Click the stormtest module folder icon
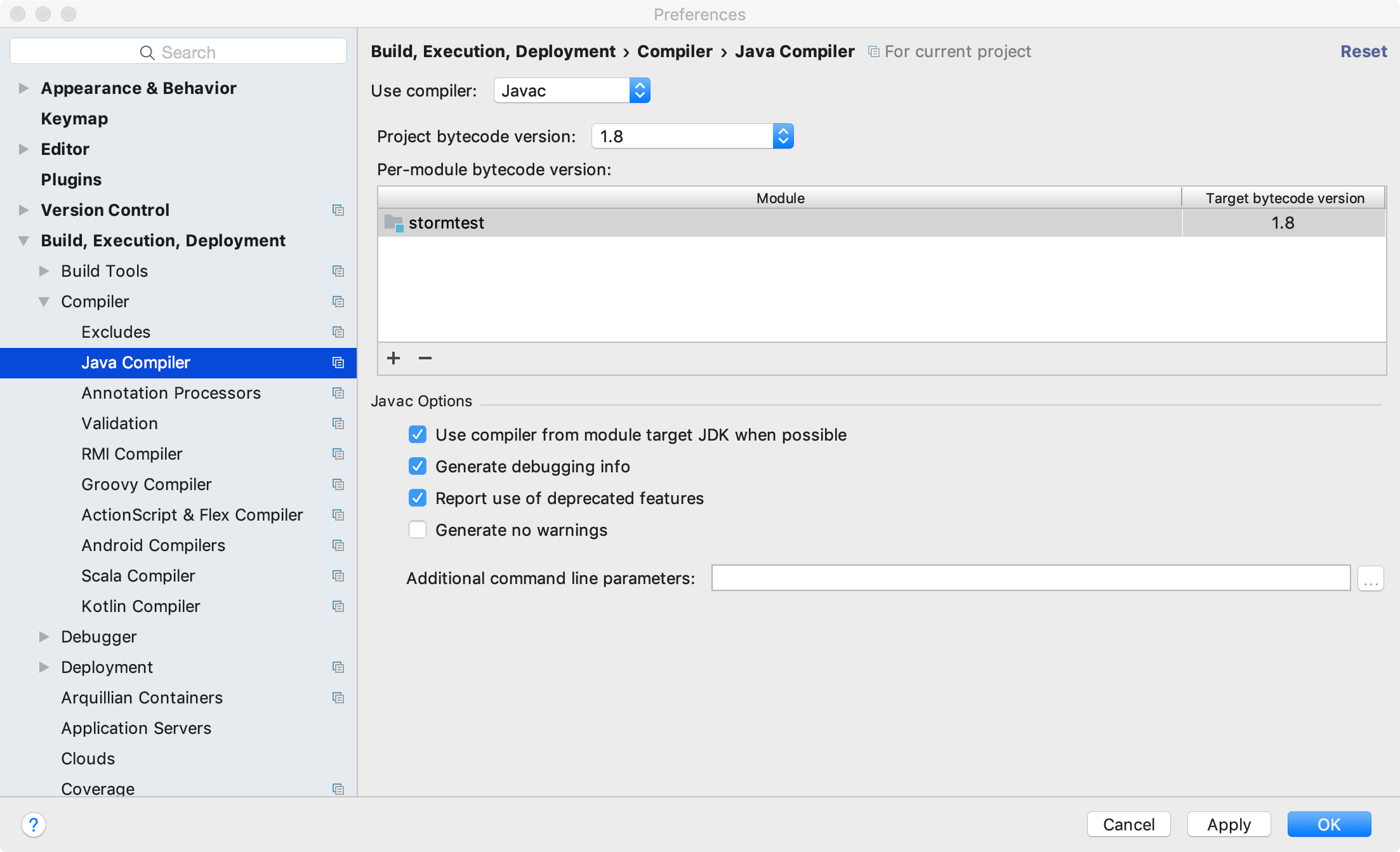The width and height of the screenshot is (1400, 852). 393,223
